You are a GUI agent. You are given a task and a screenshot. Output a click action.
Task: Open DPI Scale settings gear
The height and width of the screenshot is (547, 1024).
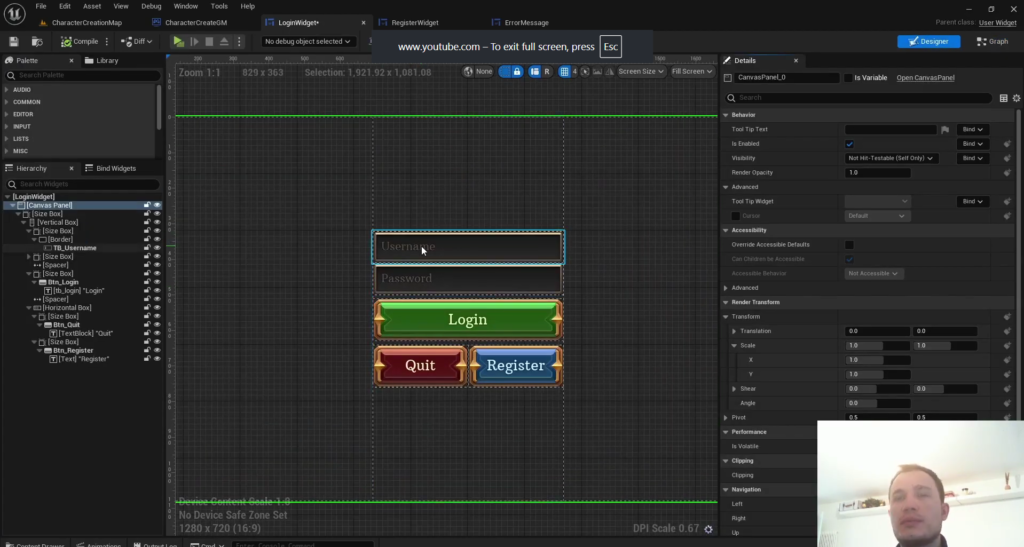(709, 529)
